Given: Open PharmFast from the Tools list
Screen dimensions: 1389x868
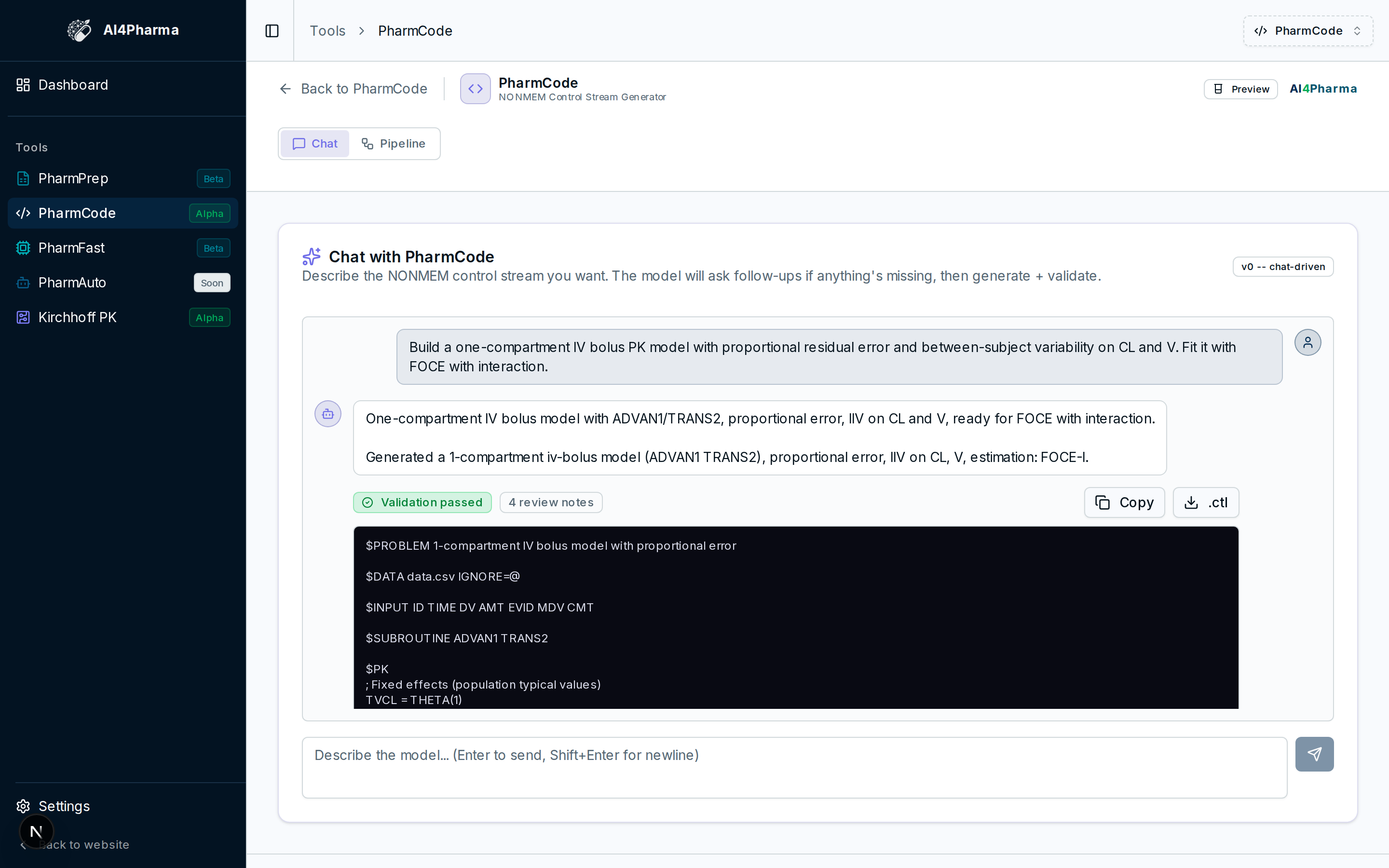Looking at the screenshot, I should pos(123,248).
